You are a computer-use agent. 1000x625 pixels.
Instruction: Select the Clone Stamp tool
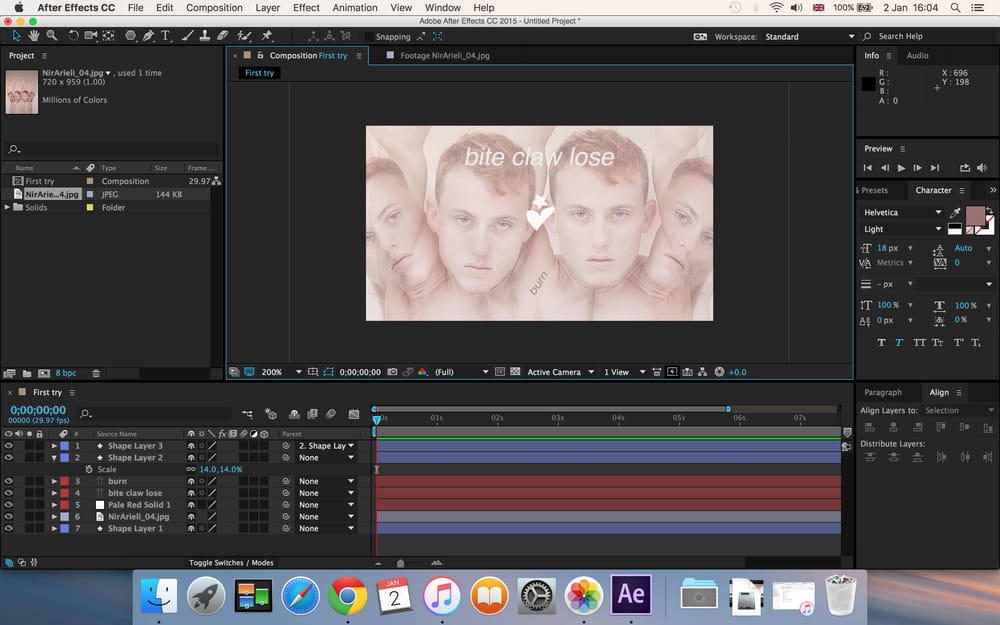206,35
